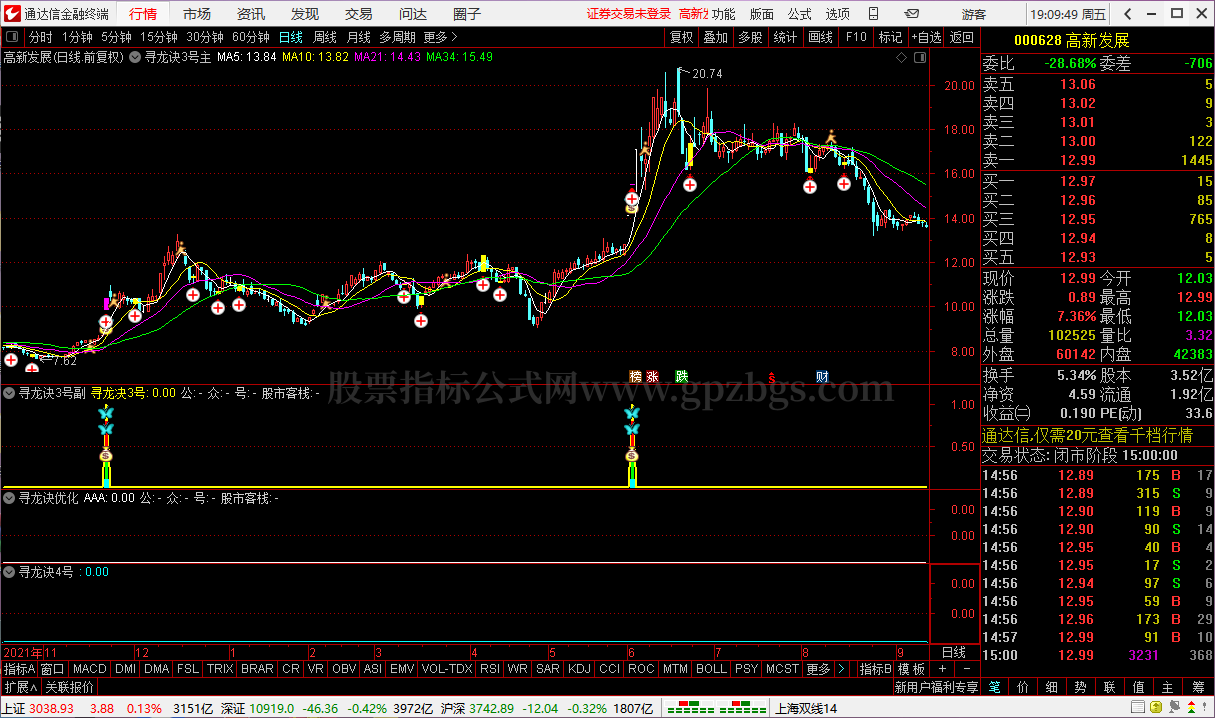Click the red TDX logo icon
The height and width of the screenshot is (718, 1215).
(10, 14)
